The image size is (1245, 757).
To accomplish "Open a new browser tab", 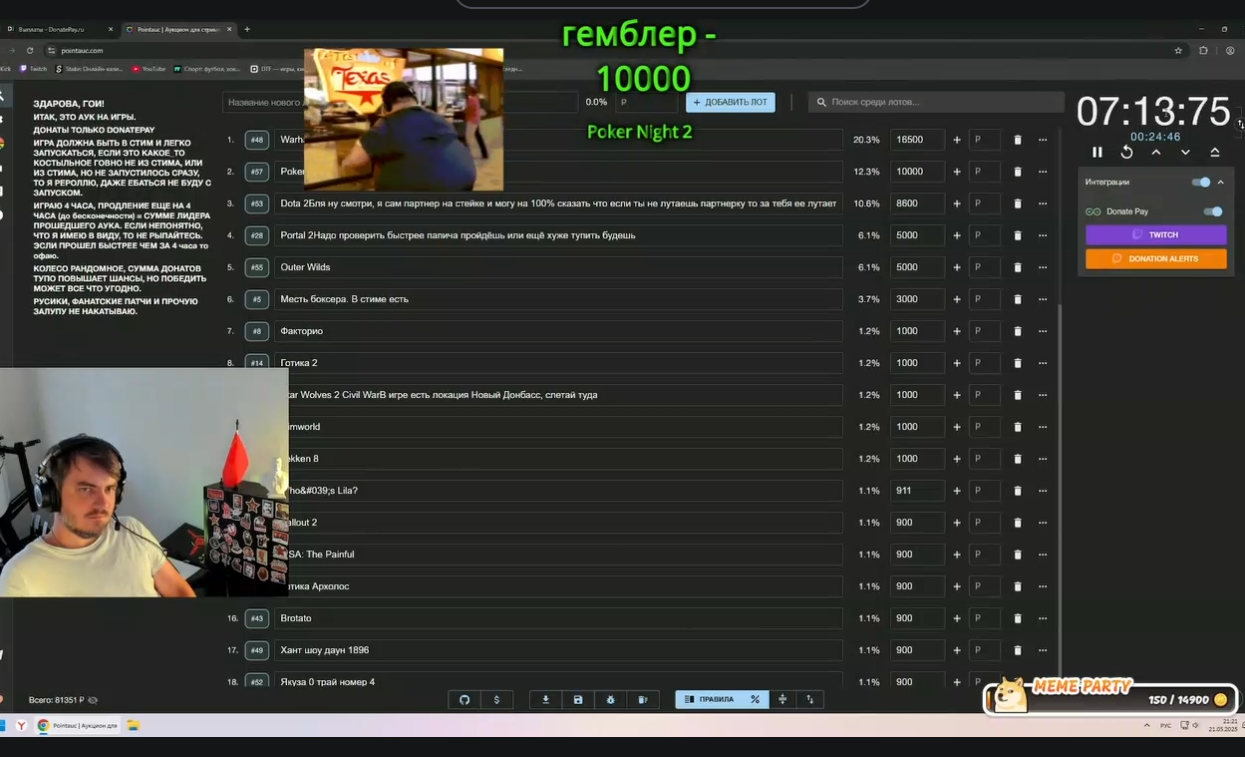I will [x=247, y=29].
